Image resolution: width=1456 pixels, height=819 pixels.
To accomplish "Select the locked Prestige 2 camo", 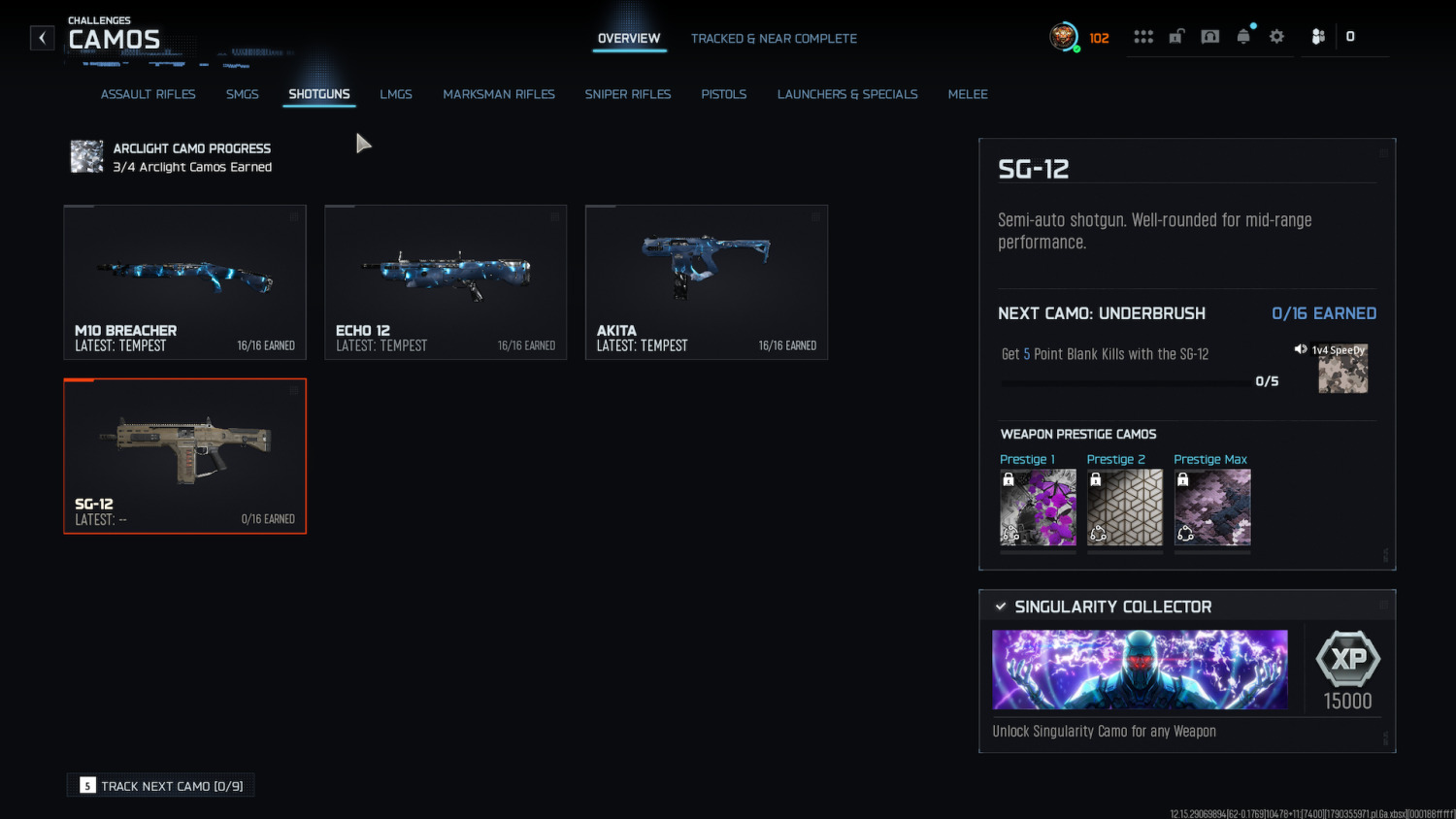I will [x=1125, y=508].
